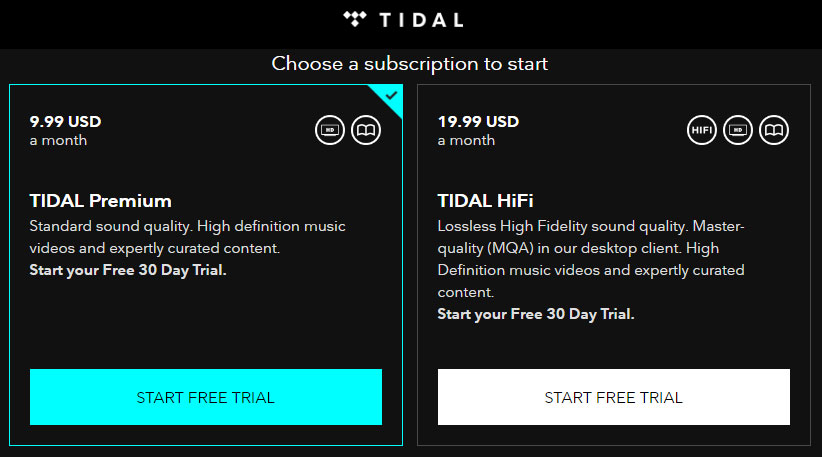This screenshot has height=457, width=822.
Task: Click the book icon in Premium card
Action: point(366,130)
